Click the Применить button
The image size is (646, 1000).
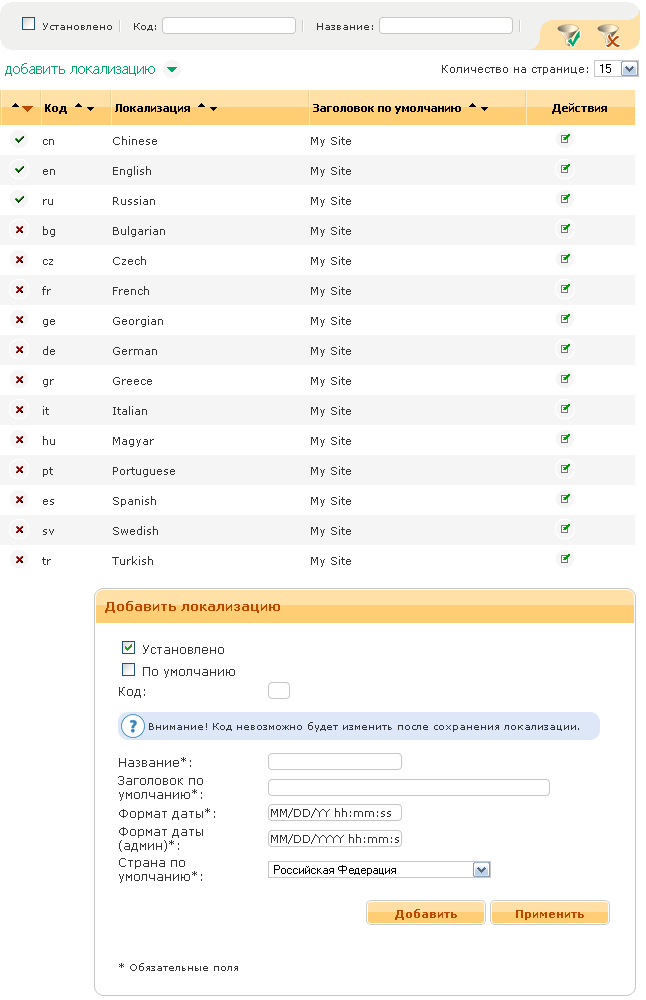pyautogui.click(x=549, y=913)
